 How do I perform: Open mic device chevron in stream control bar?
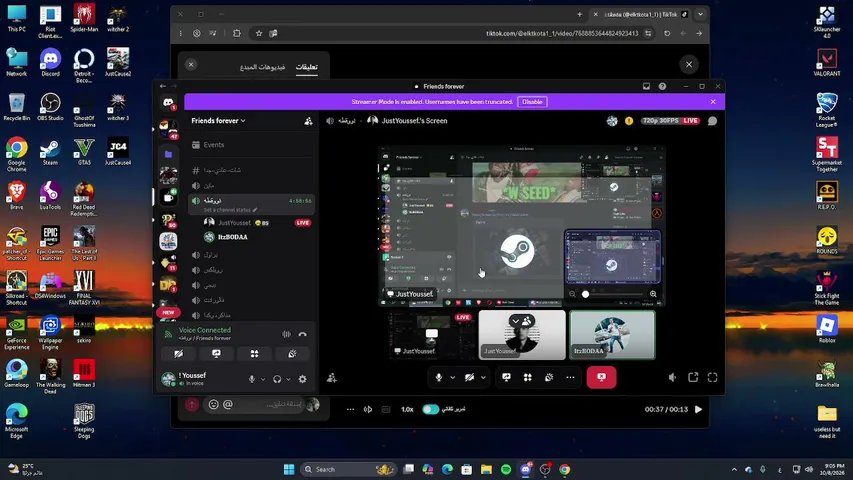(452, 377)
